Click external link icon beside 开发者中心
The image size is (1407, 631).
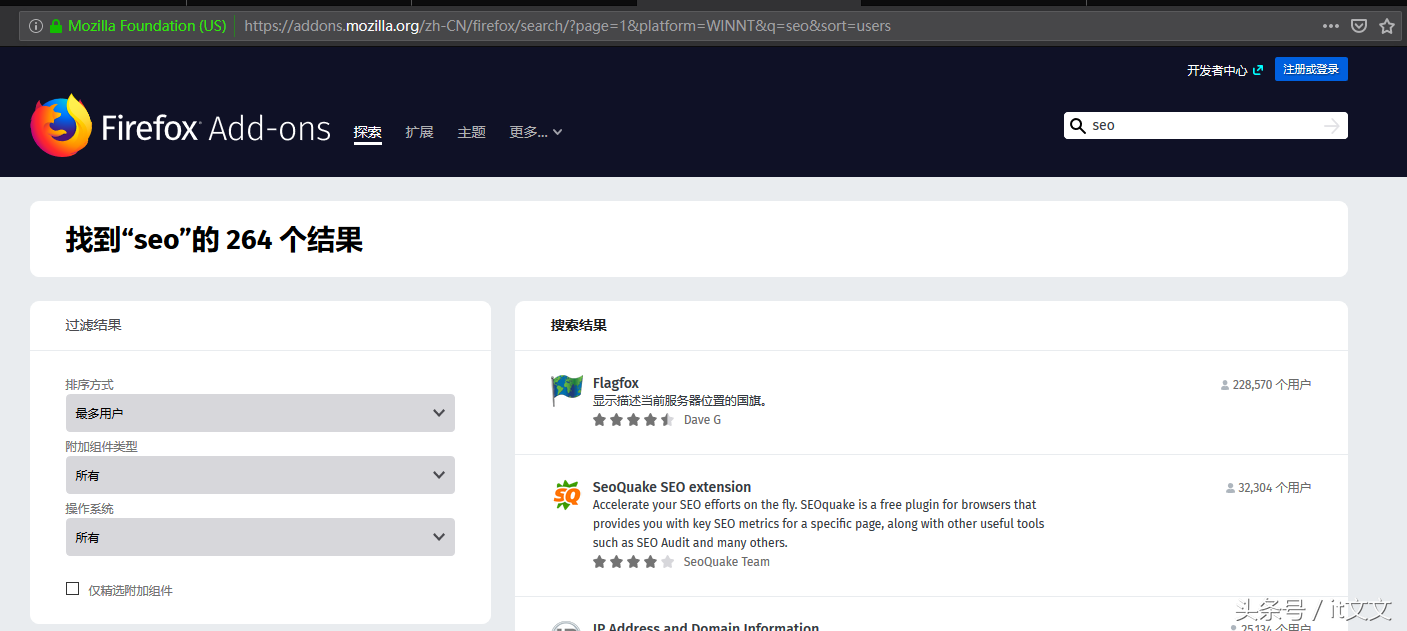pos(1258,70)
